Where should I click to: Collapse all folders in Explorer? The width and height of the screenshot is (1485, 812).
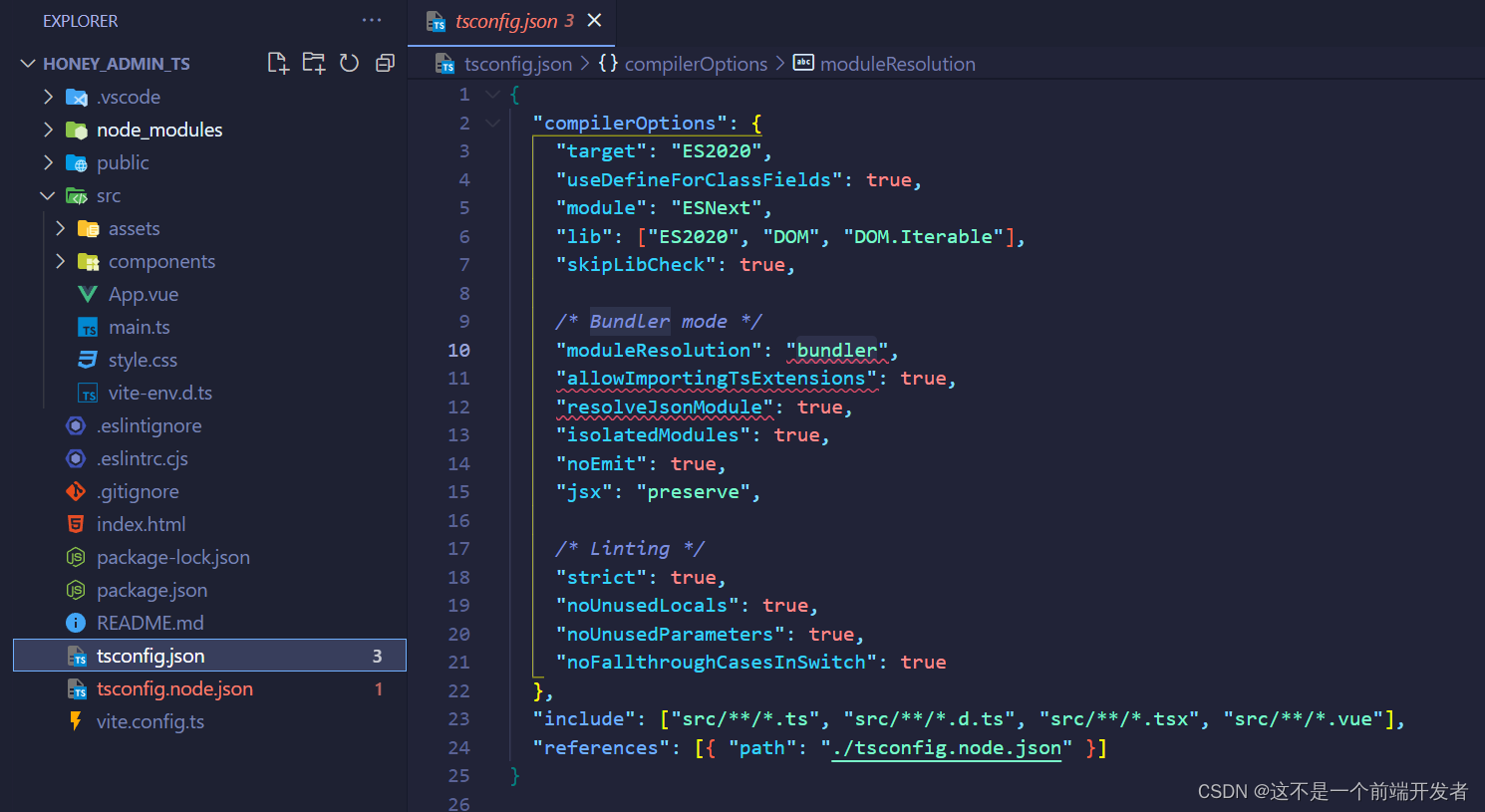[x=385, y=64]
